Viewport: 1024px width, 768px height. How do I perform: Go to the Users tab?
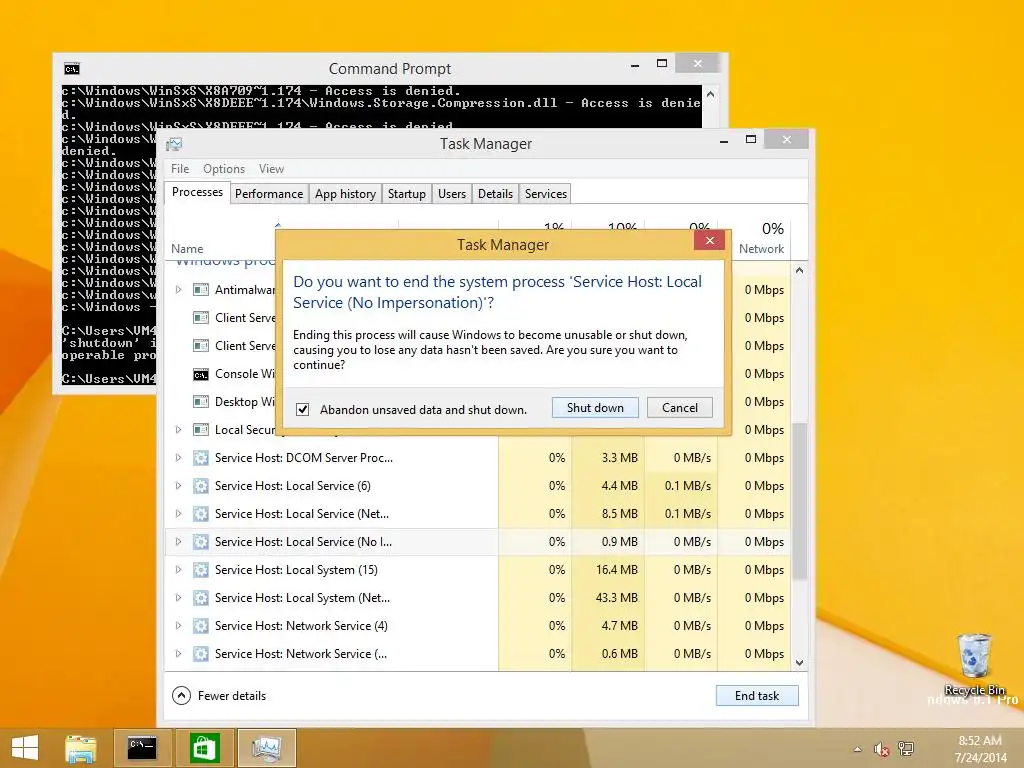tap(452, 194)
